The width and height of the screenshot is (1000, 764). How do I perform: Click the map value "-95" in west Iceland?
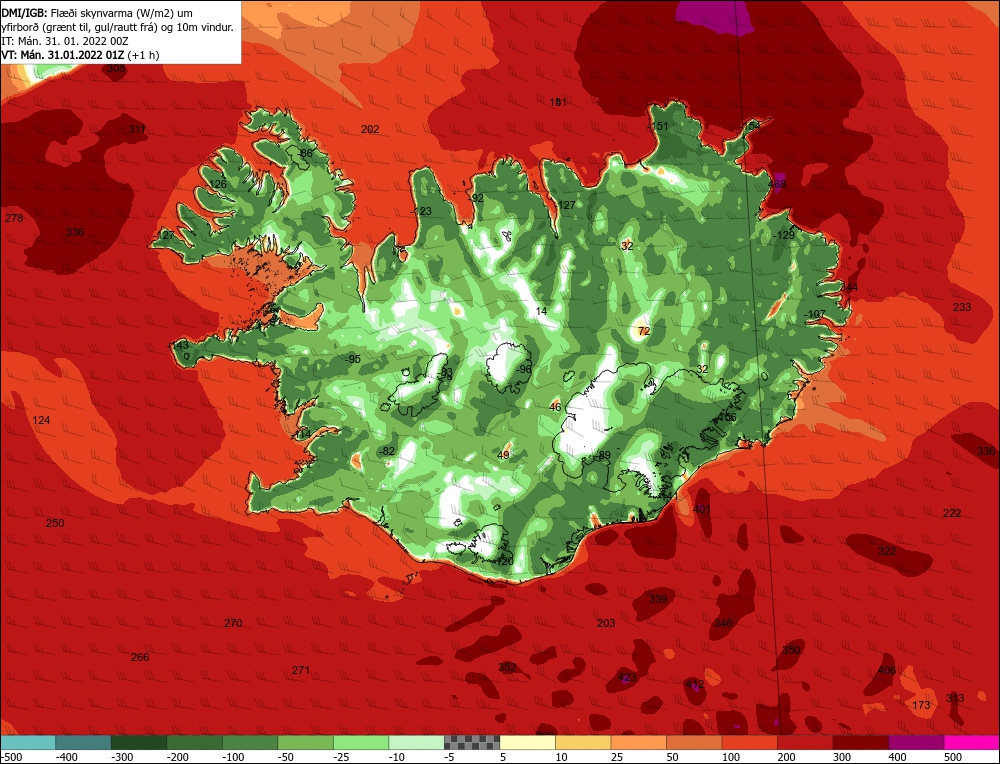tap(353, 359)
